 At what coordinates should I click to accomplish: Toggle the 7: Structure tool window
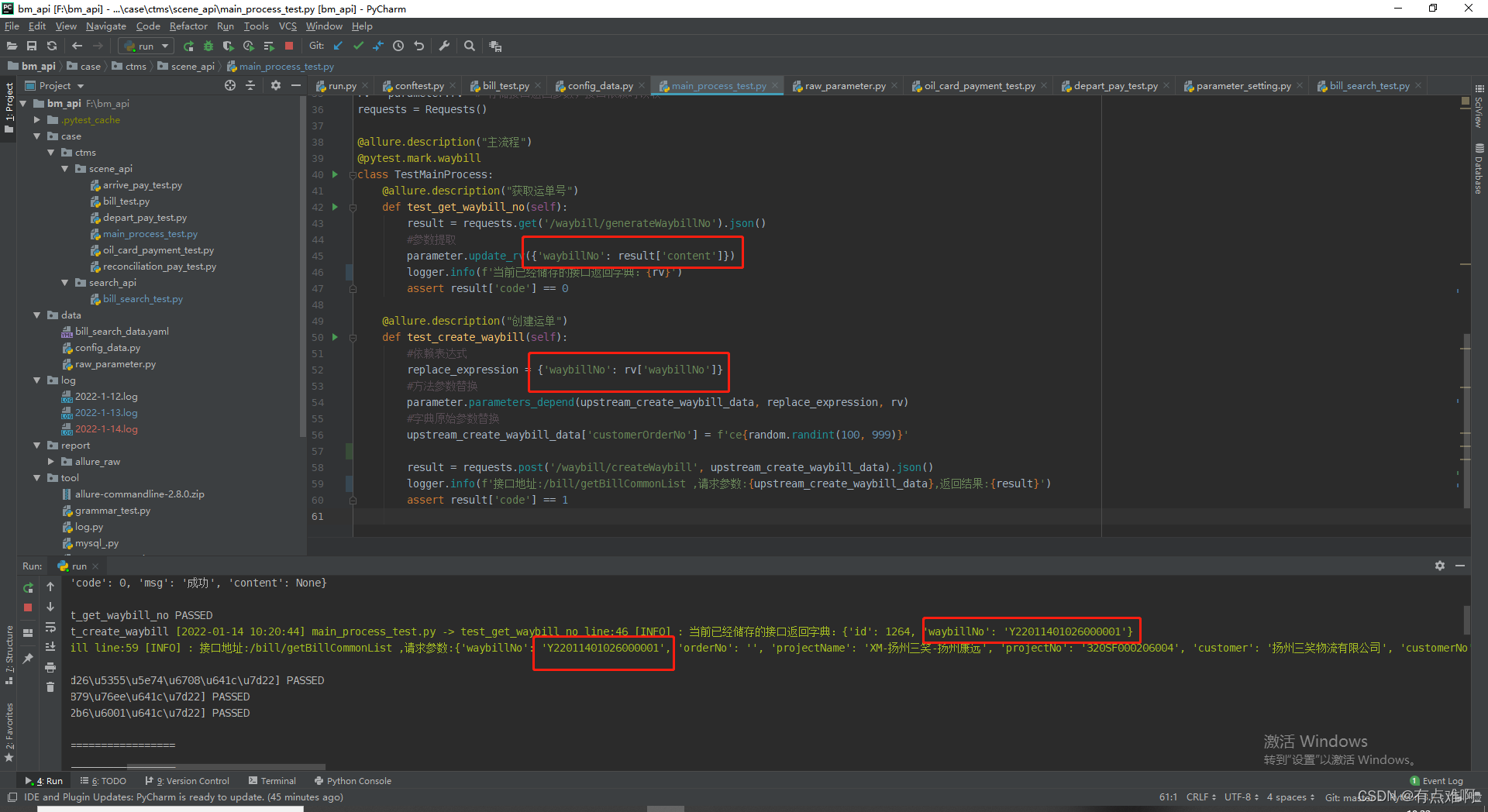pos(9,655)
